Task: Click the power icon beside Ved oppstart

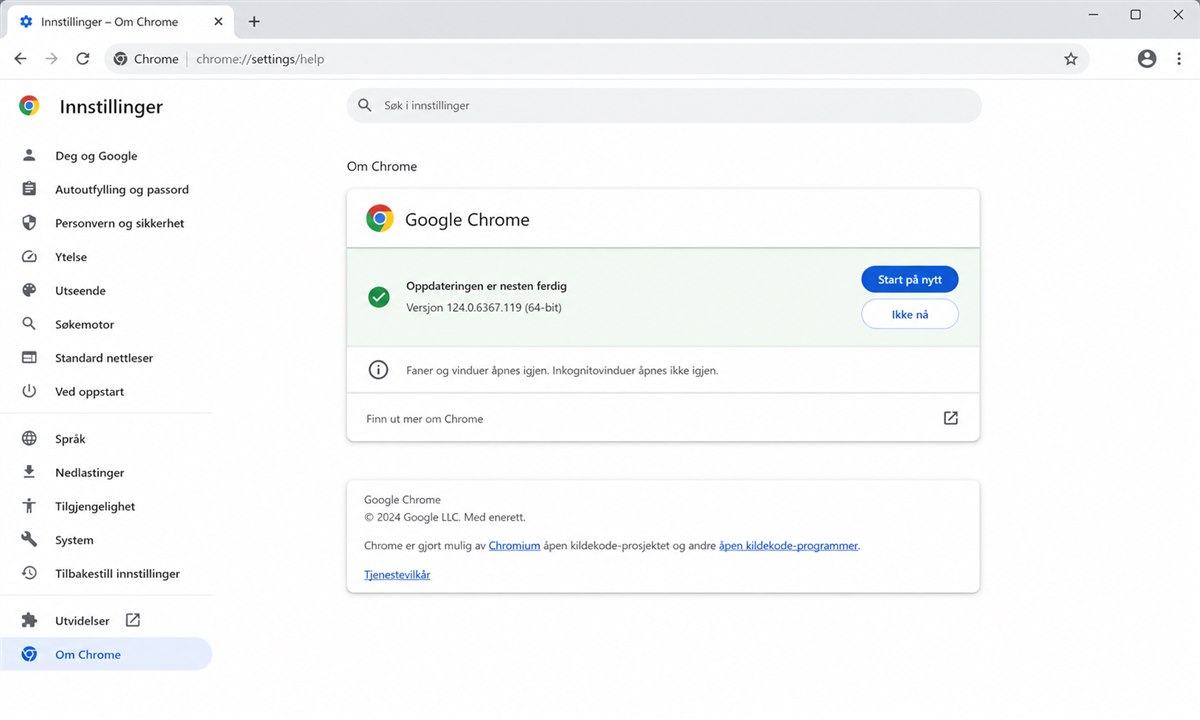Action: [29, 392]
